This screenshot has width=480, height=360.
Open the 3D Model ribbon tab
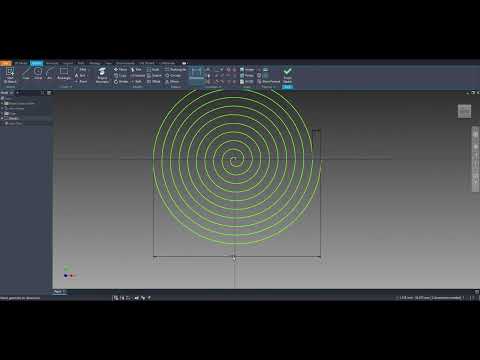click(x=21, y=63)
